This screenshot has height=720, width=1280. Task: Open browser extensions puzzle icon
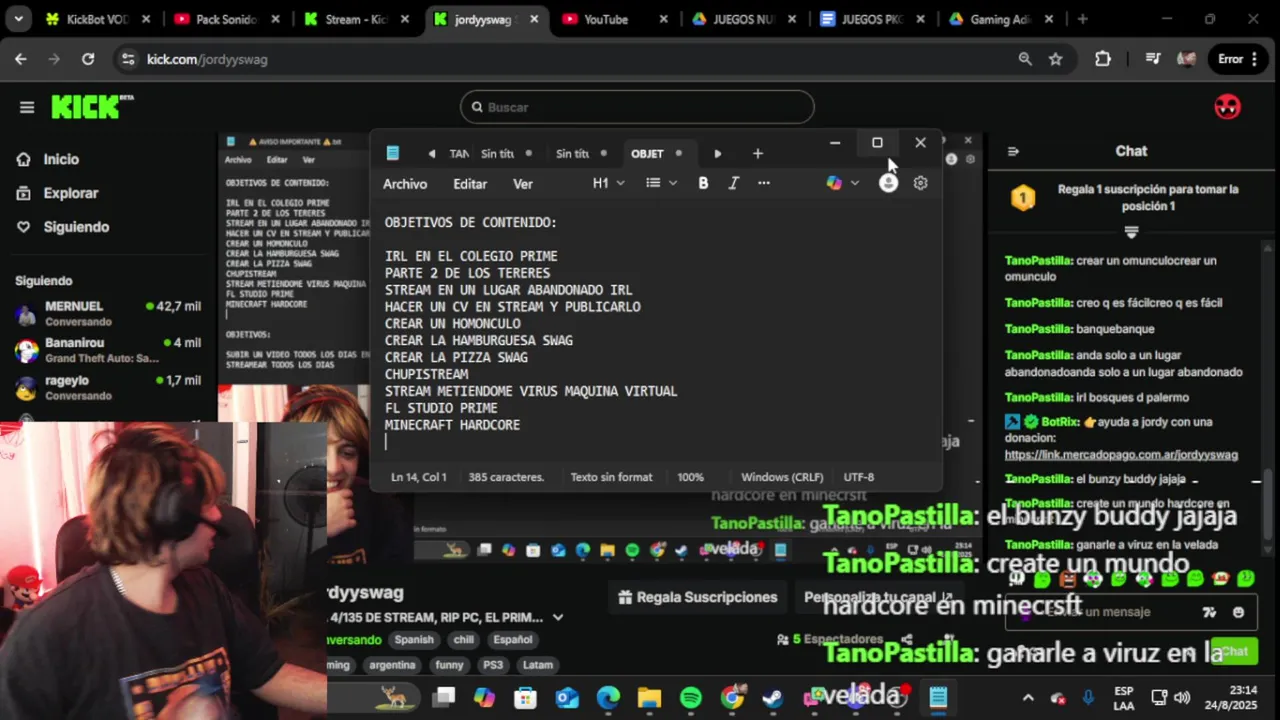coord(1103,59)
